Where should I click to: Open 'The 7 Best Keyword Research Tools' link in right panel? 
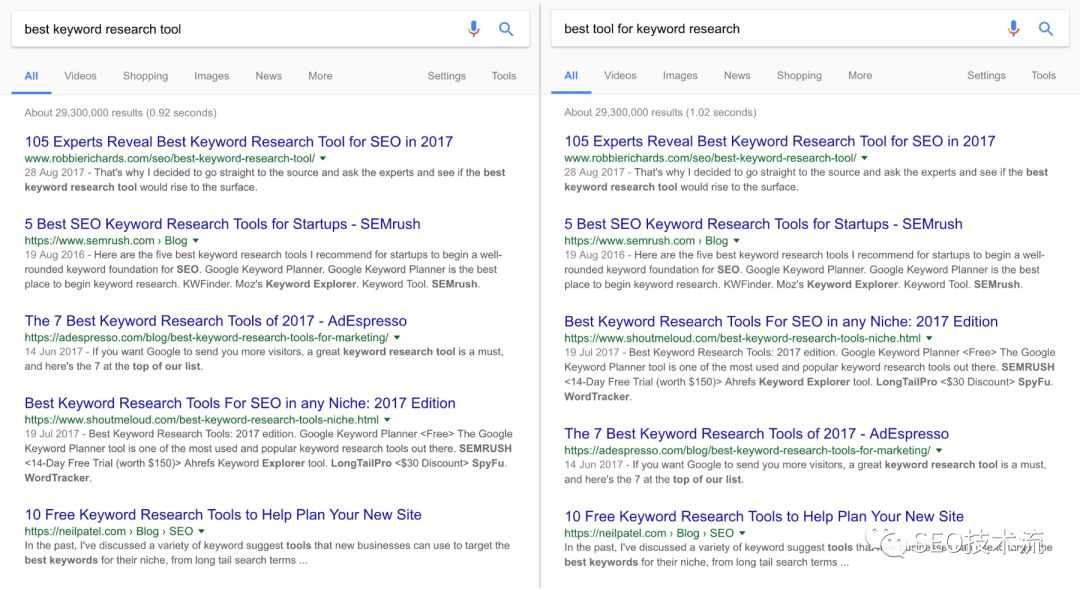(x=756, y=434)
